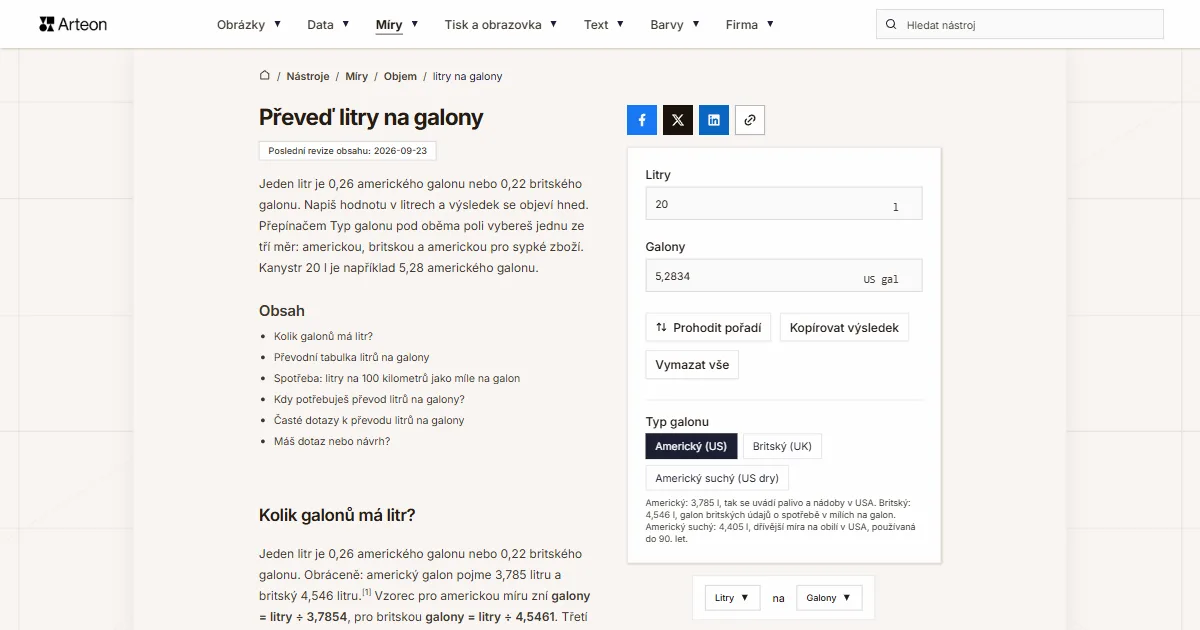
Task: Open the Data menu
Action: [328, 25]
